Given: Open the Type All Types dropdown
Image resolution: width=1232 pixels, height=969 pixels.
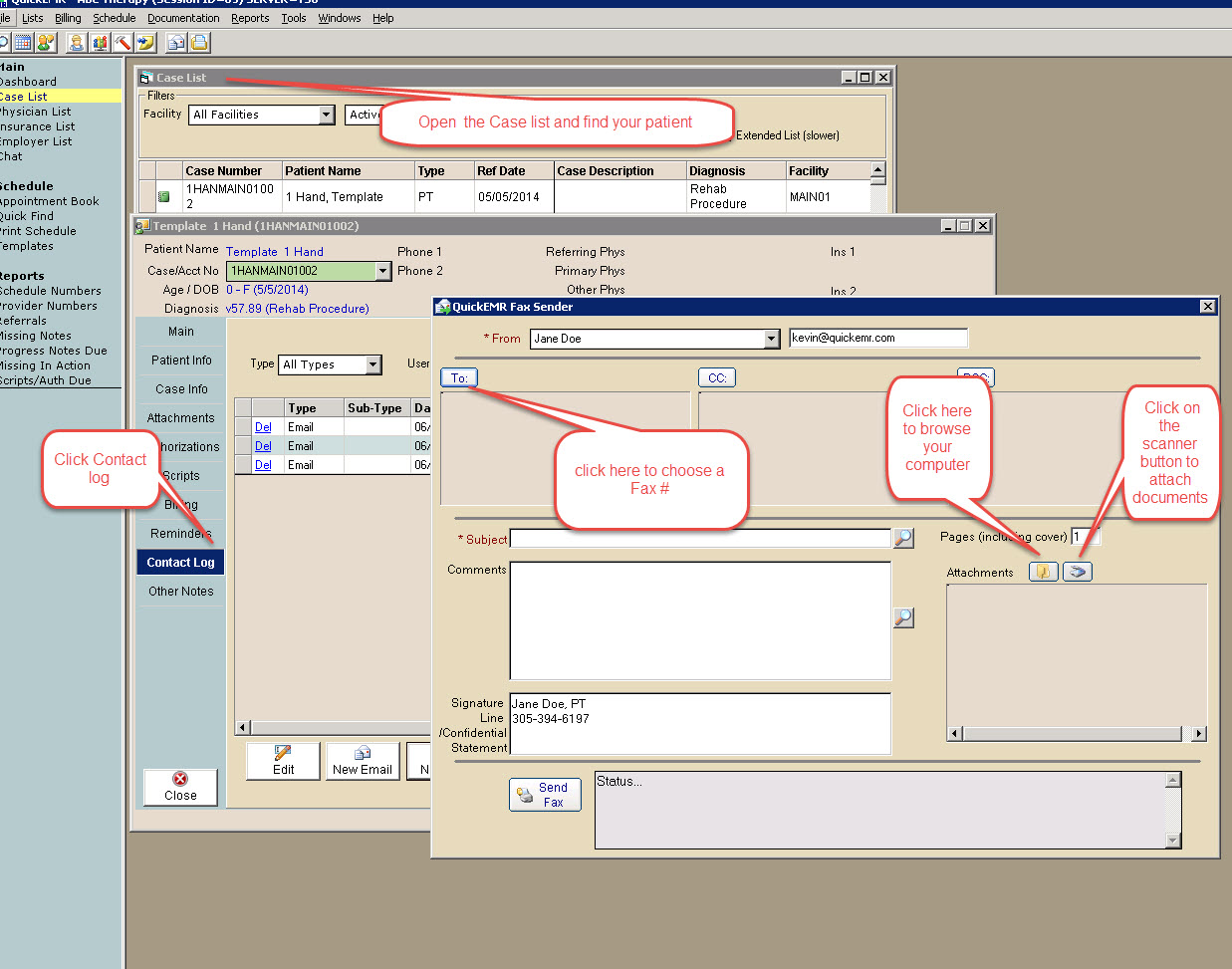Looking at the screenshot, I should click(372, 364).
